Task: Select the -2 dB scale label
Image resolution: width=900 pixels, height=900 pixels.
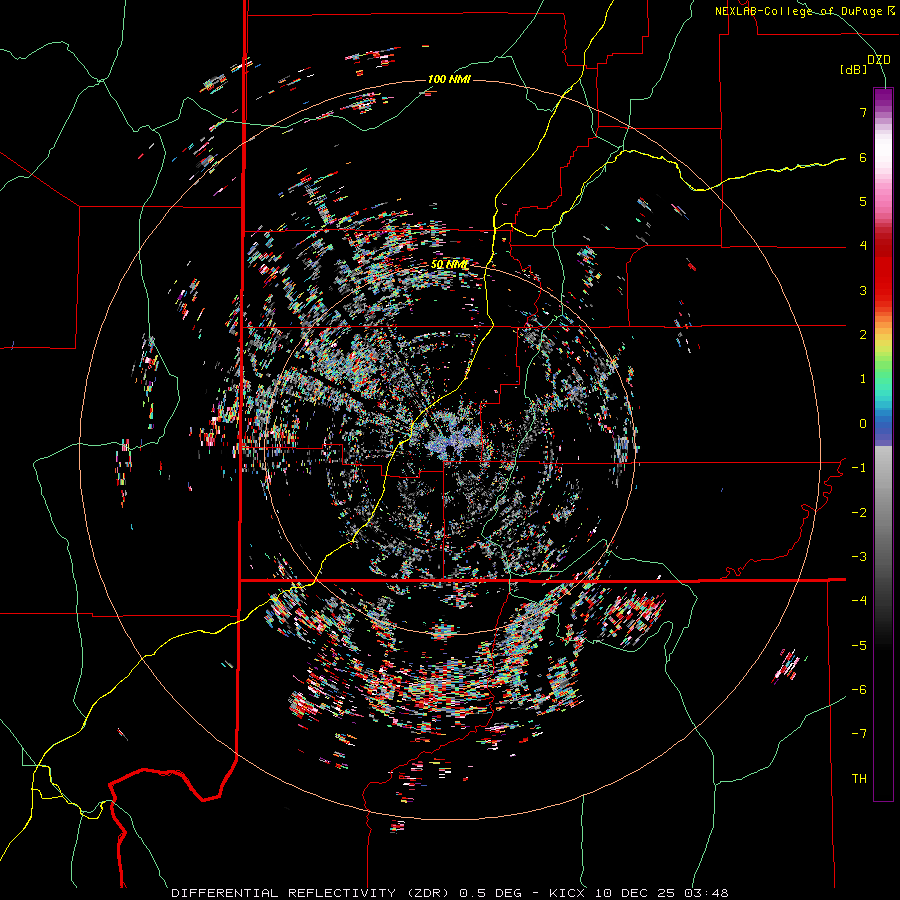Action: pos(859,513)
